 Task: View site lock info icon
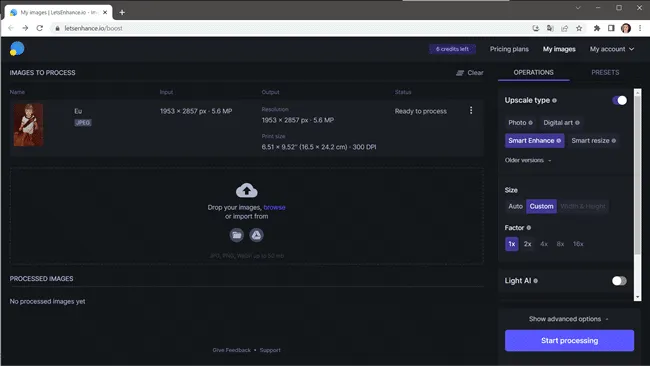(x=57, y=28)
